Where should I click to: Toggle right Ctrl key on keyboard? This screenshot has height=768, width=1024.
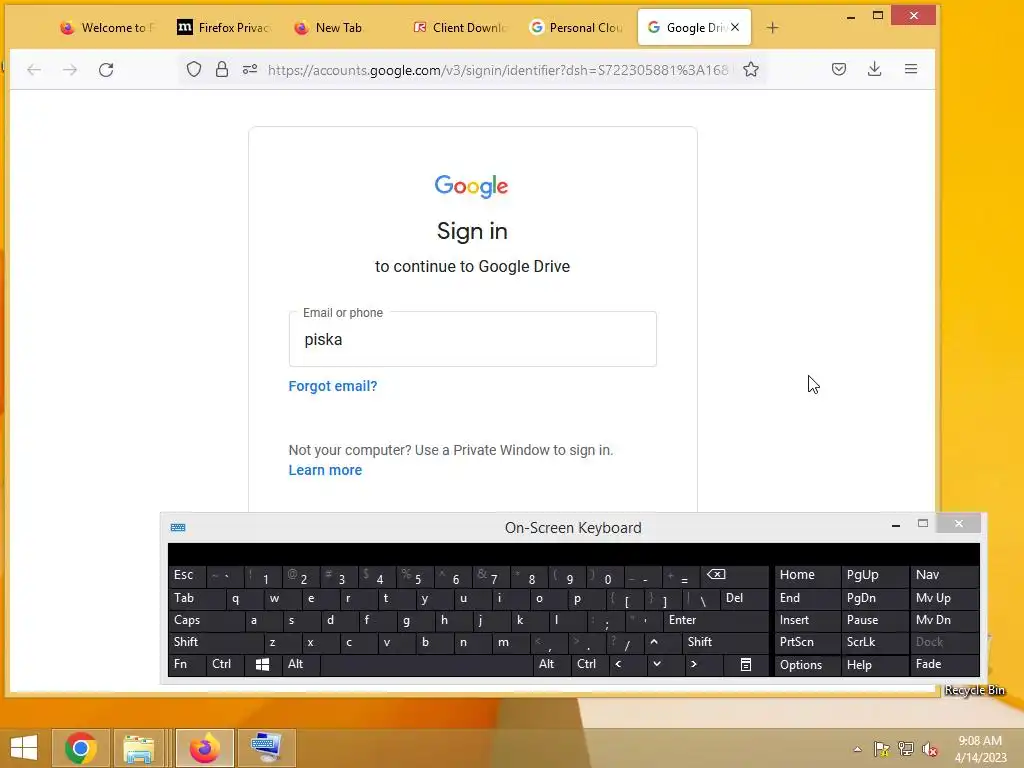pyautogui.click(x=590, y=664)
